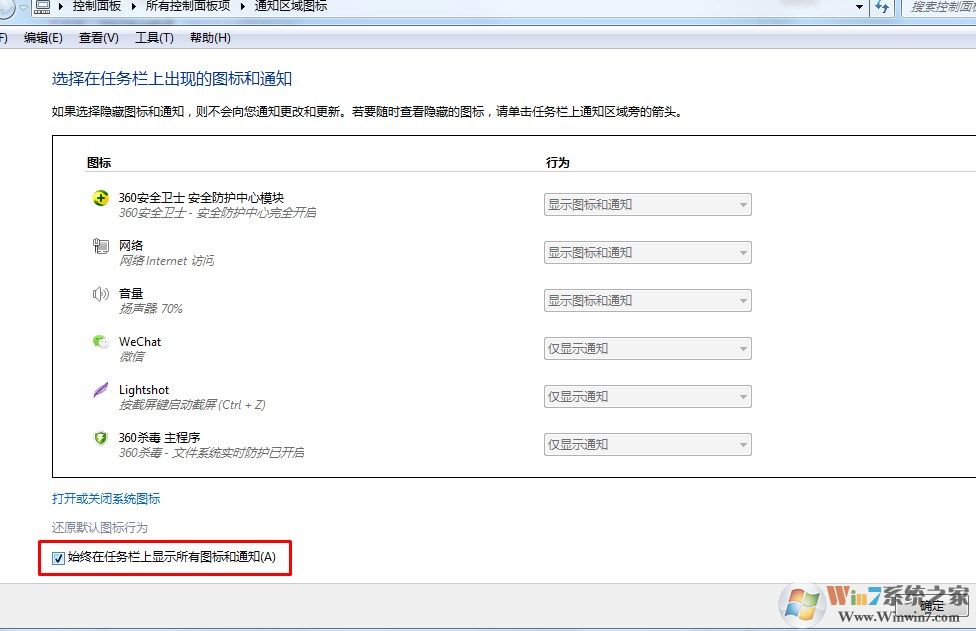Open the 帮助(H) menu
Viewport: 976px width, 631px height.
210,38
